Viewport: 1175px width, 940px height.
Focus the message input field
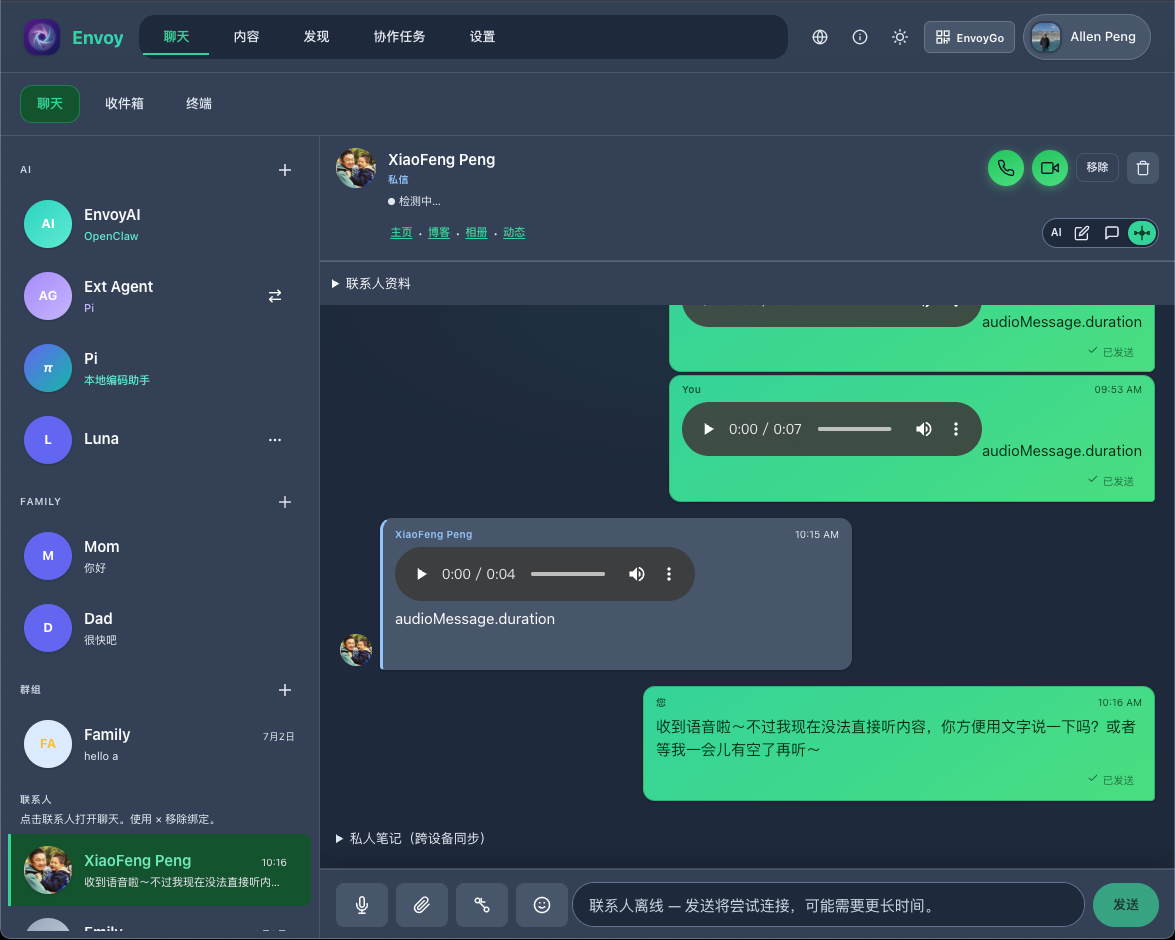coord(828,906)
